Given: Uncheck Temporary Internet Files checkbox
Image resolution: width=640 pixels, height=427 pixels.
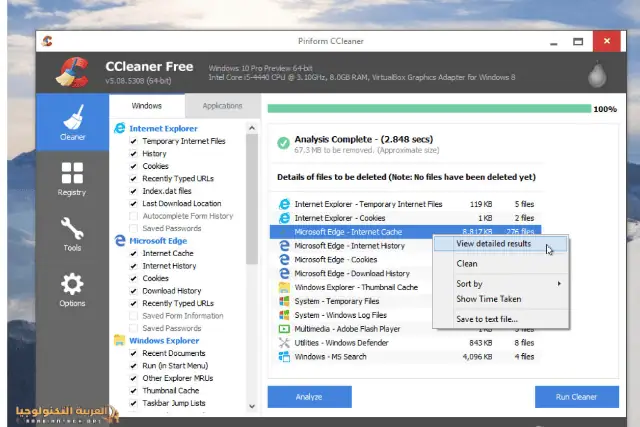Looking at the screenshot, I should (133, 141).
